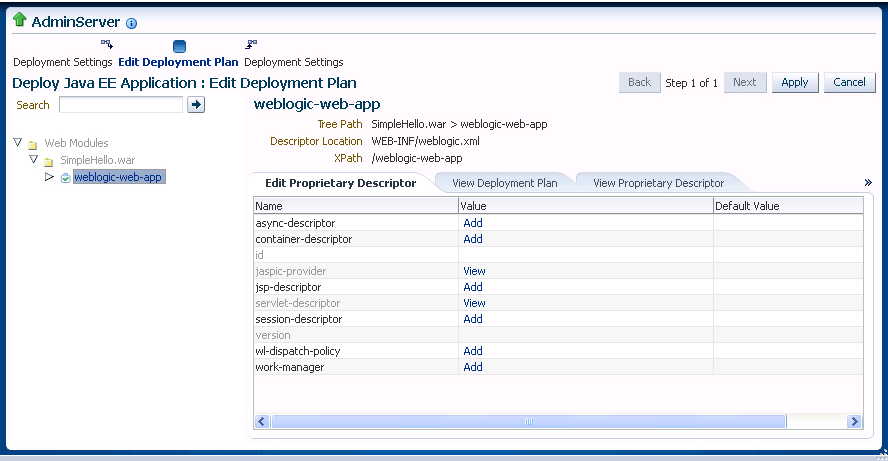
Task: Click the version row name cell
Action: click(356, 335)
